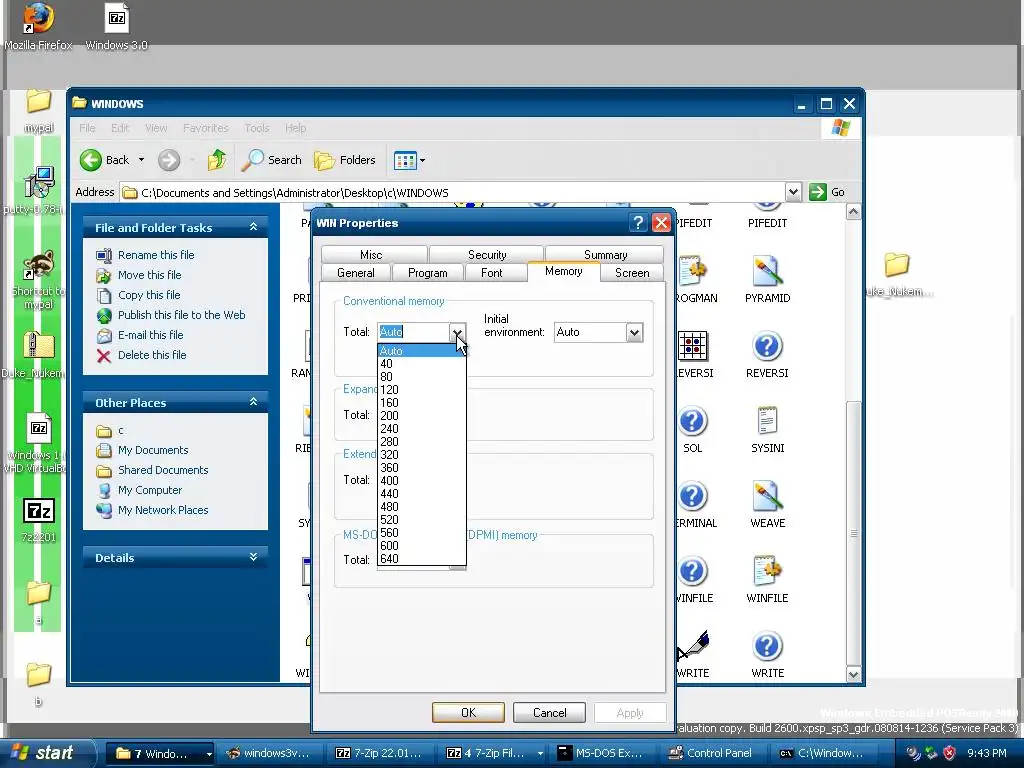Click the address bar path field
Image resolution: width=1024 pixels, height=768 pixels.
[x=453, y=193]
